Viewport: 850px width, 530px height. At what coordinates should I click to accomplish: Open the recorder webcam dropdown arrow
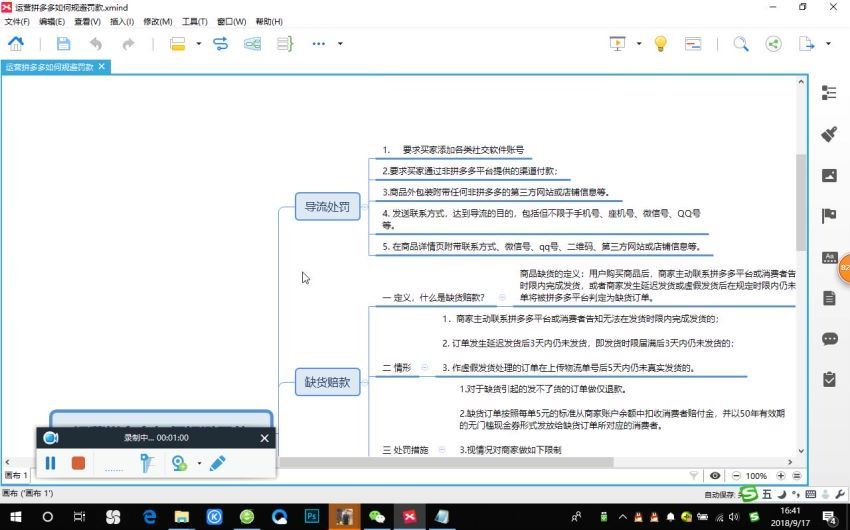point(199,463)
